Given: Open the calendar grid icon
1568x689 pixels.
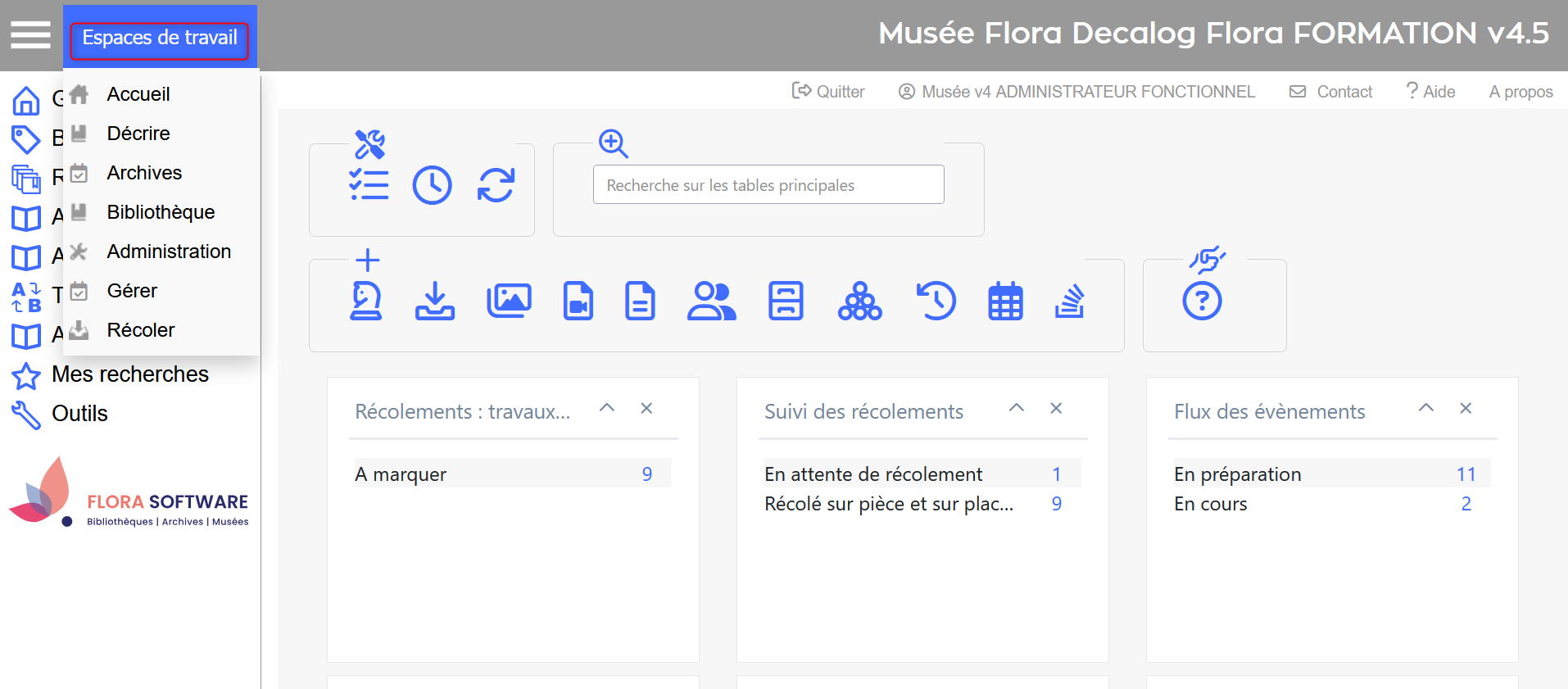Looking at the screenshot, I should point(1005,301).
